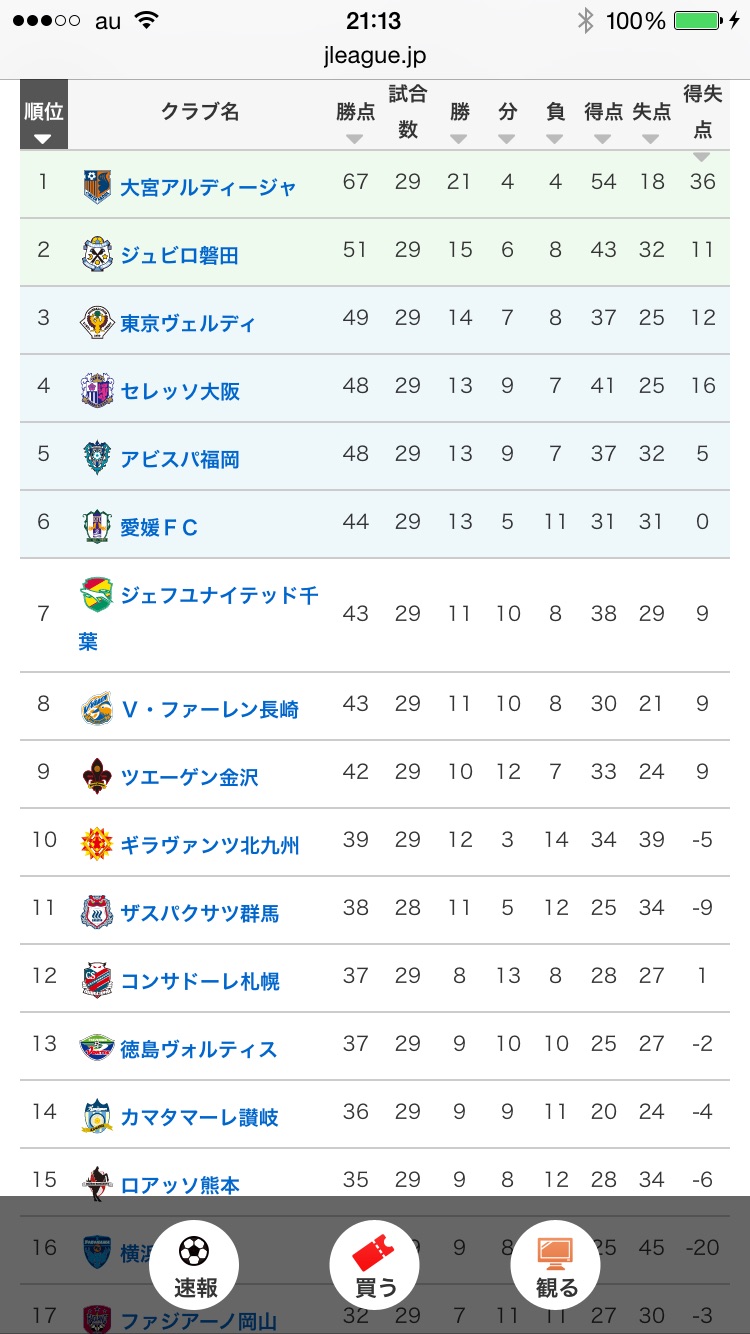Tap the Jubilo Iwata club crest
This screenshot has width=750, height=1334.
point(97,254)
